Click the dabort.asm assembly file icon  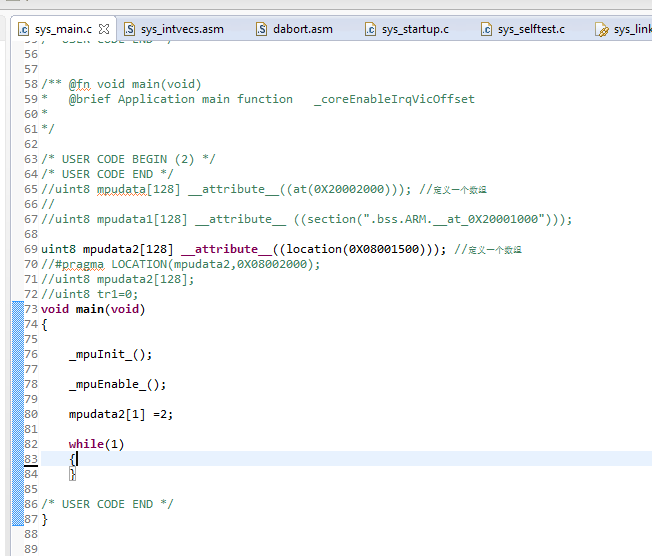[x=262, y=29]
